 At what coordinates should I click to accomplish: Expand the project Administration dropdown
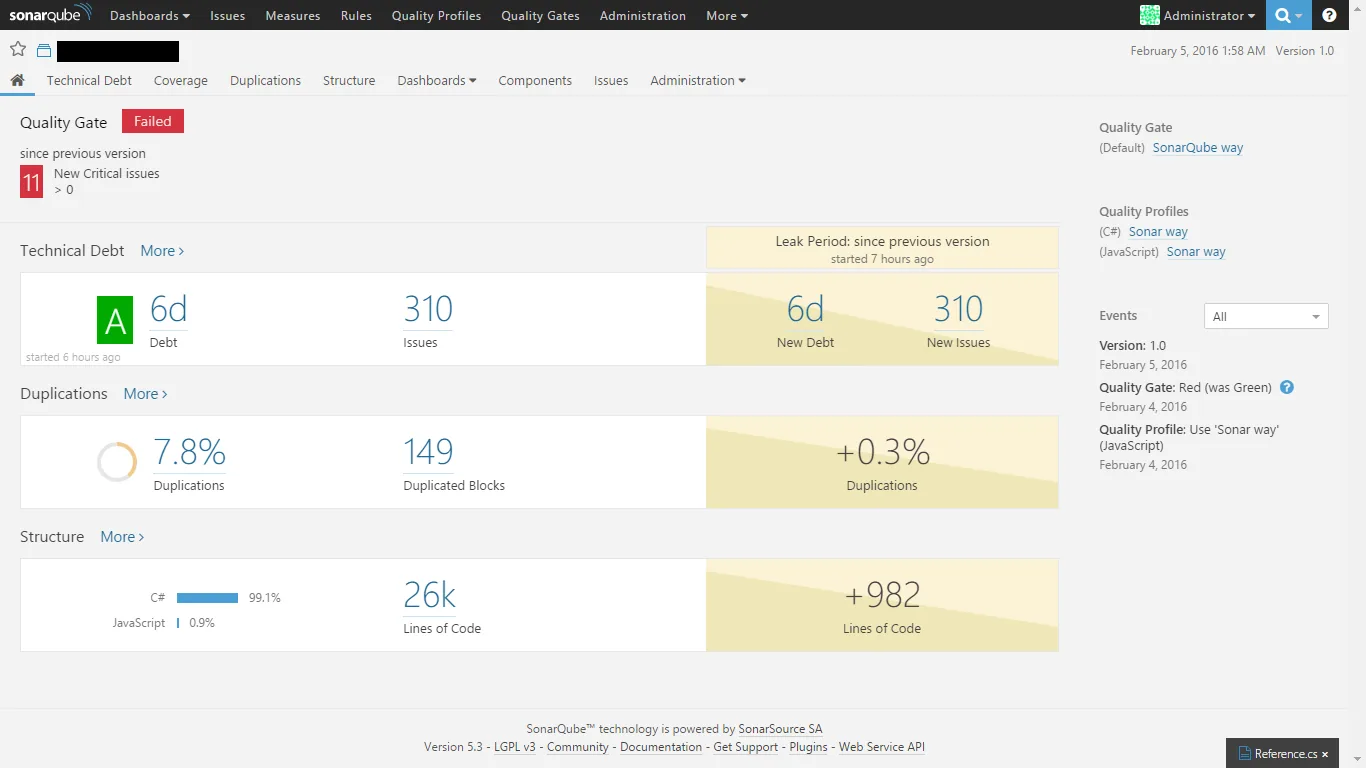tap(698, 80)
